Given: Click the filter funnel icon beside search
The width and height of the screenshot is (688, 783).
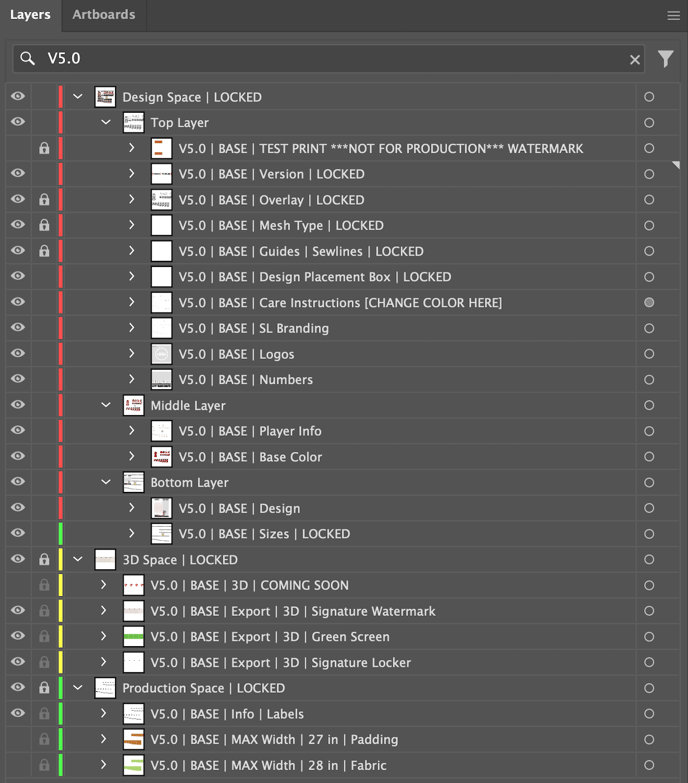Looking at the screenshot, I should coord(666,59).
